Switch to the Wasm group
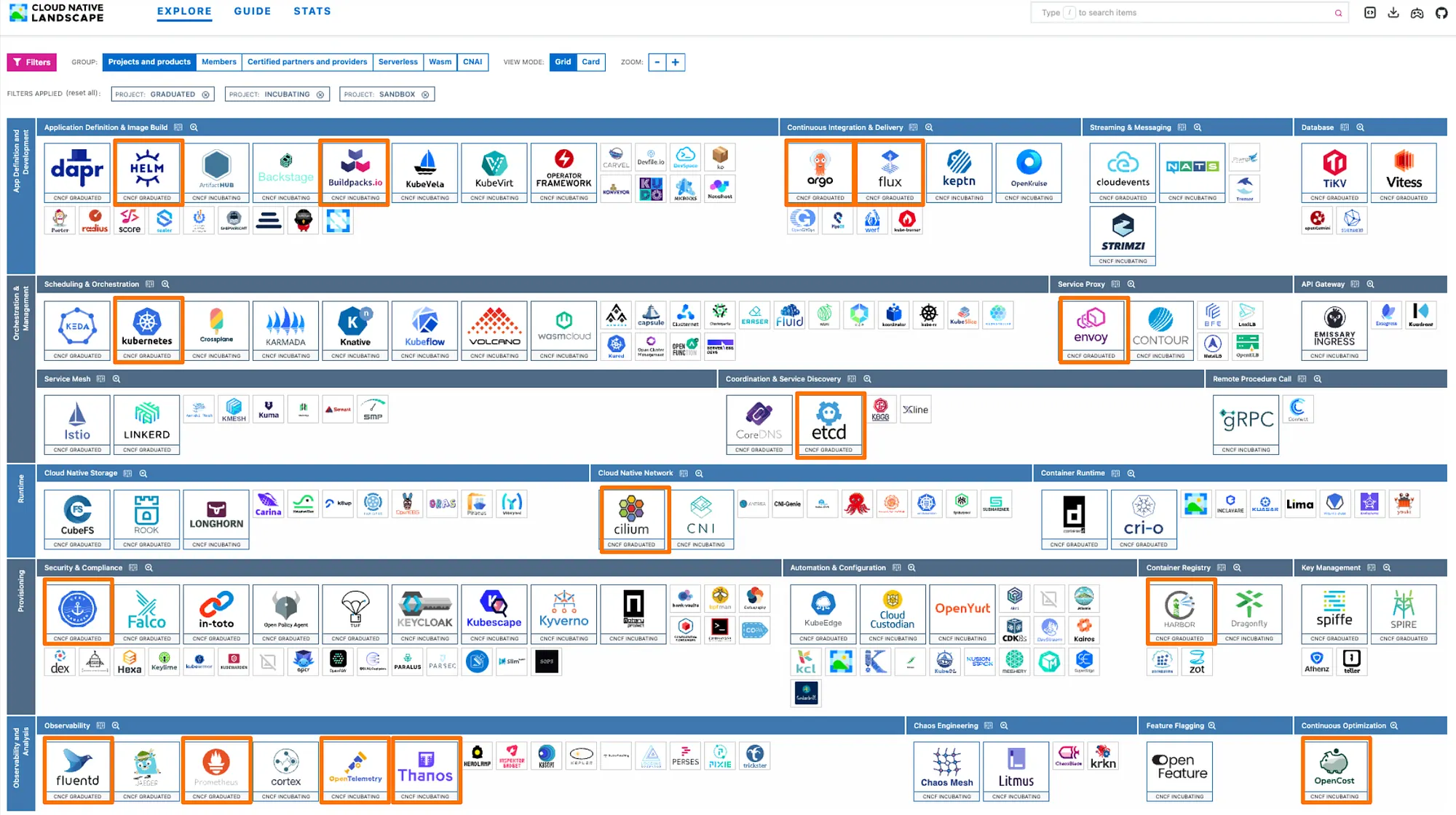This screenshot has width=1456, height=815. pos(440,62)
